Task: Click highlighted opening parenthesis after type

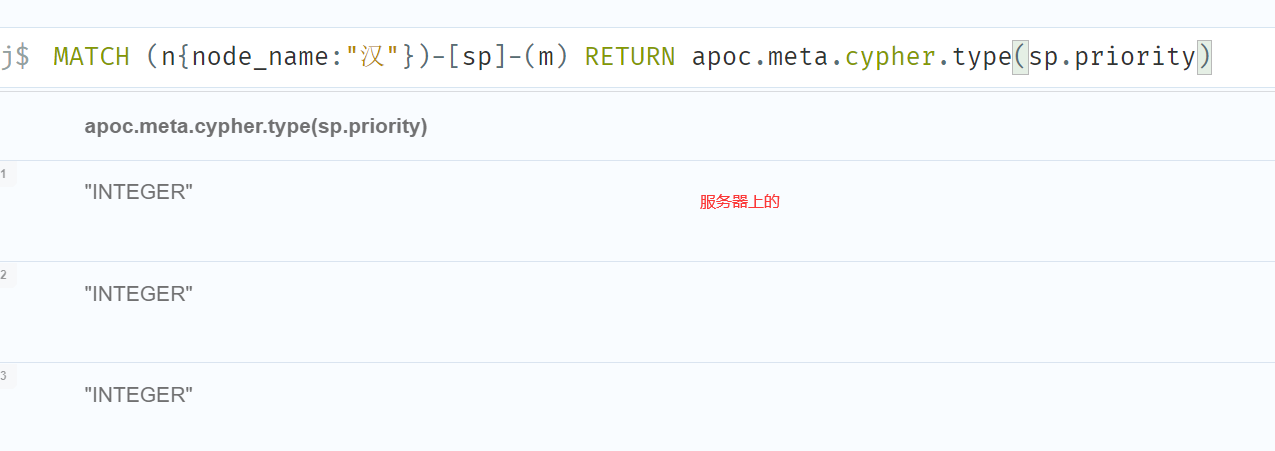Action: [1020, 57]
